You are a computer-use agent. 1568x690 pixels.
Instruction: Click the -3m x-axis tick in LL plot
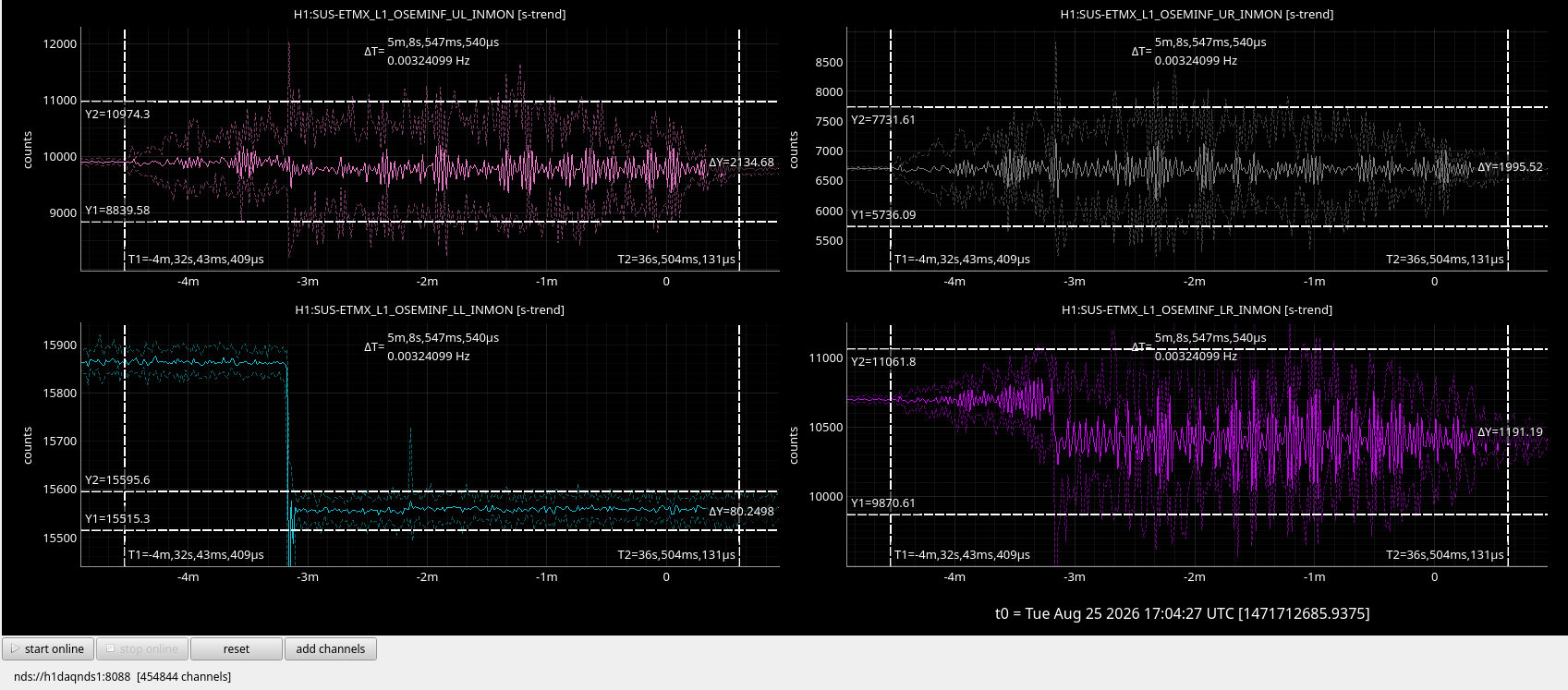click(x=308, y=576)
